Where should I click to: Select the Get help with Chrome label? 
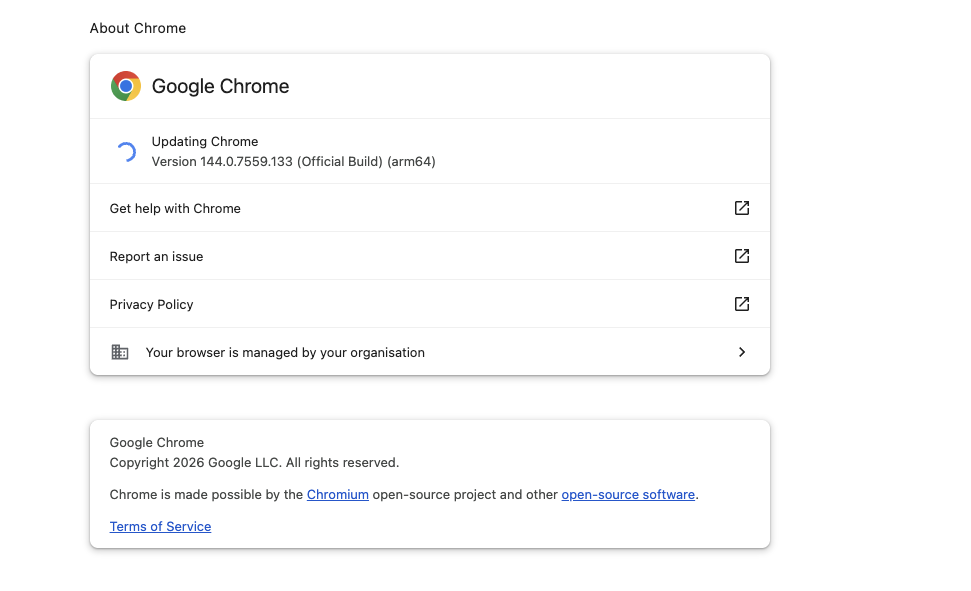pos(175,209)
